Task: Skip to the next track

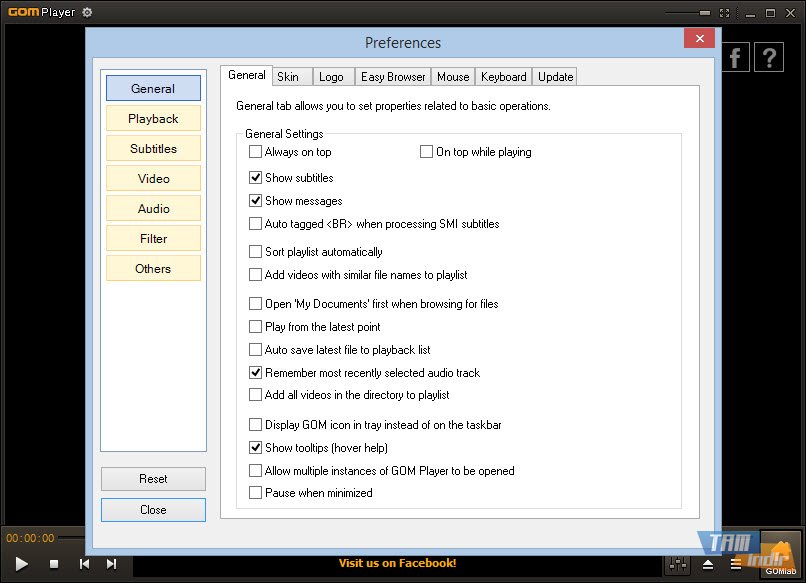Action: click(112, 564)
